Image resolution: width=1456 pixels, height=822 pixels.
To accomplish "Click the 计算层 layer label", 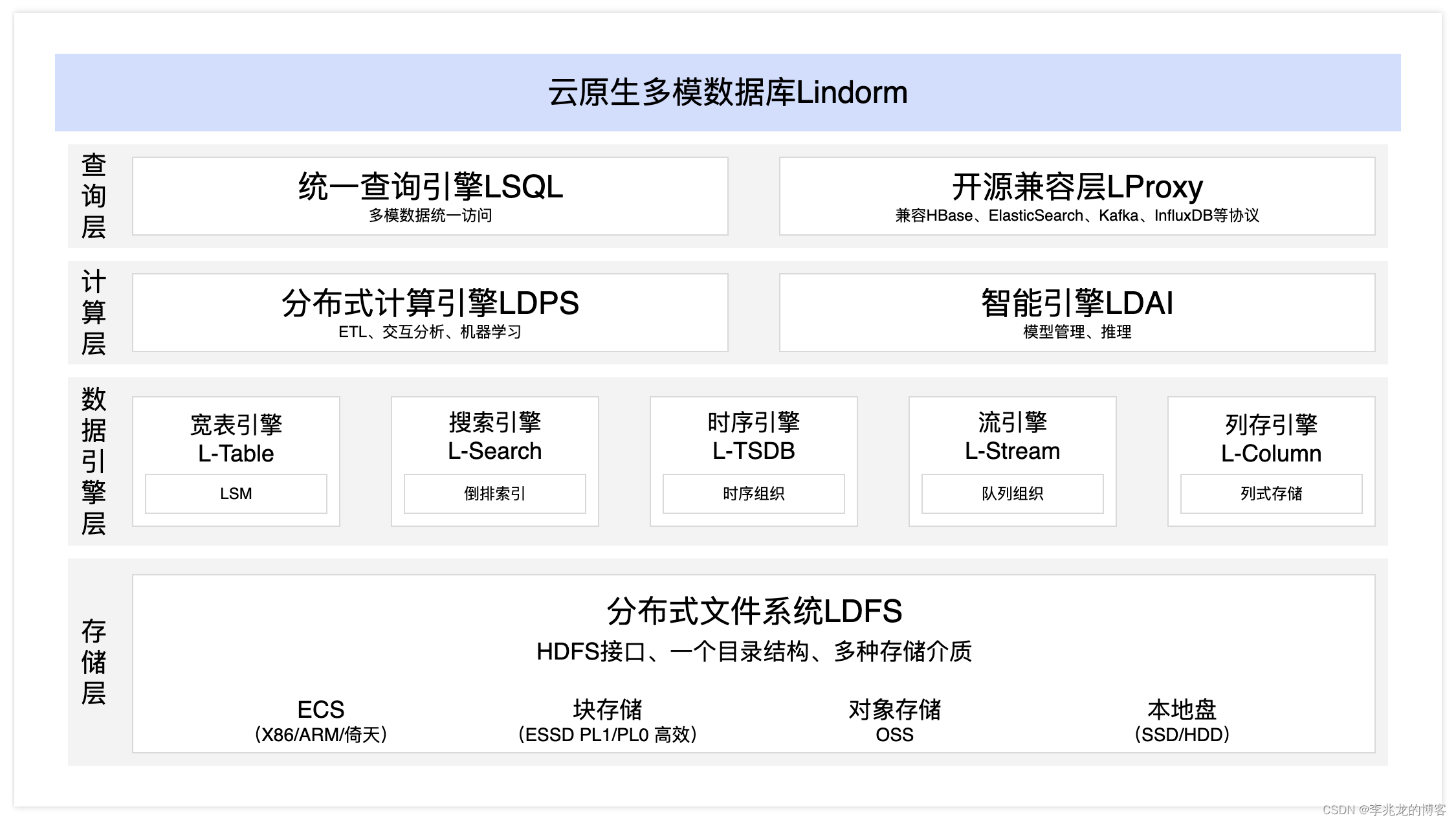I will (94, 313).
